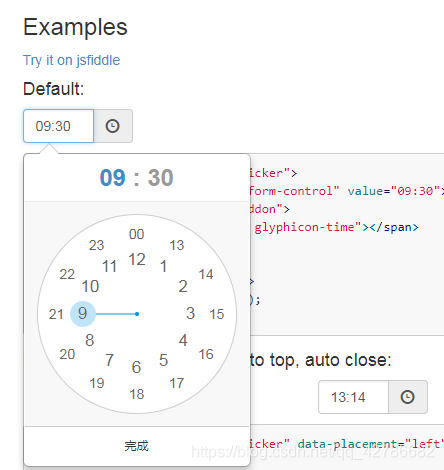
Task: Switch to minutes view via gray 30
Action: click(161, 178)
